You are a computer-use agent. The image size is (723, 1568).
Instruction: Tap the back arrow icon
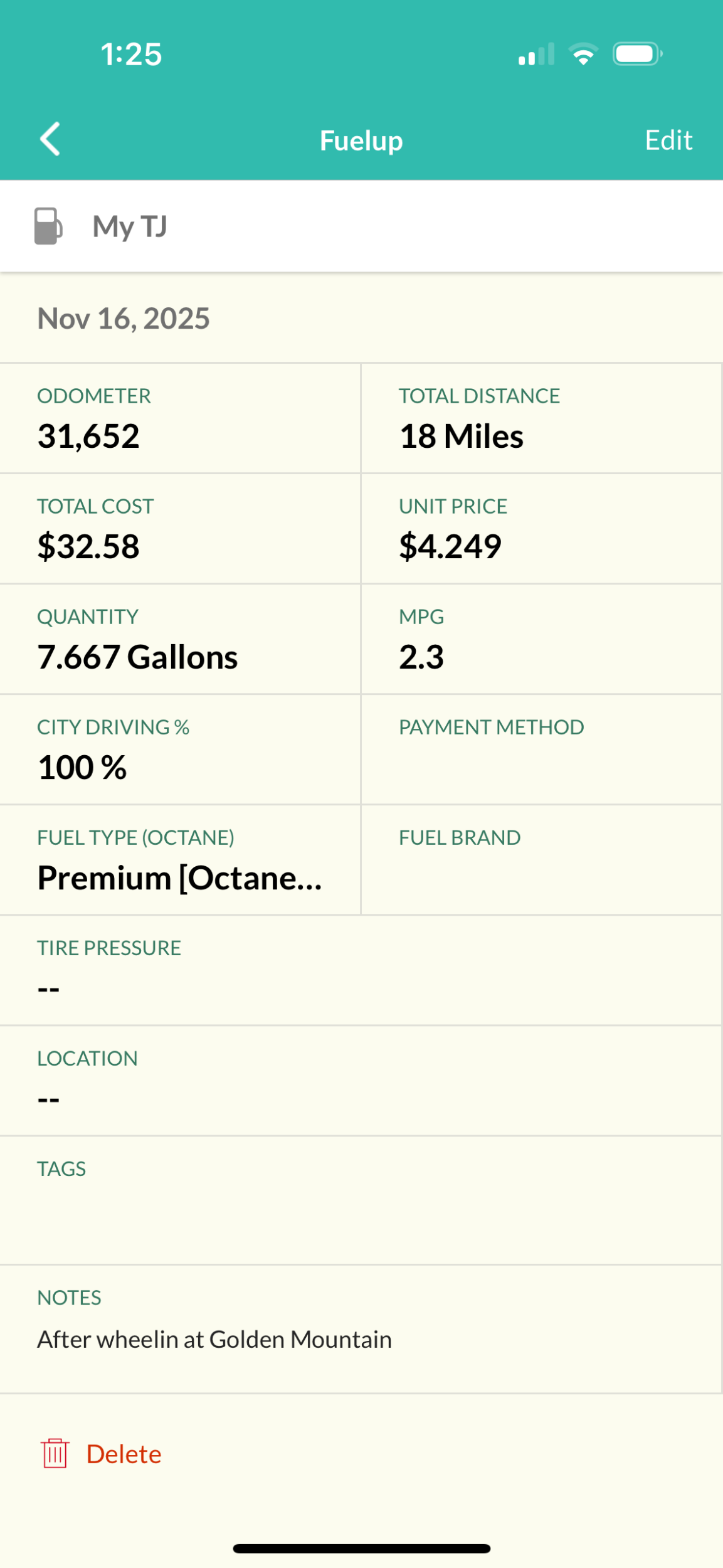click(x=50, y=139)
